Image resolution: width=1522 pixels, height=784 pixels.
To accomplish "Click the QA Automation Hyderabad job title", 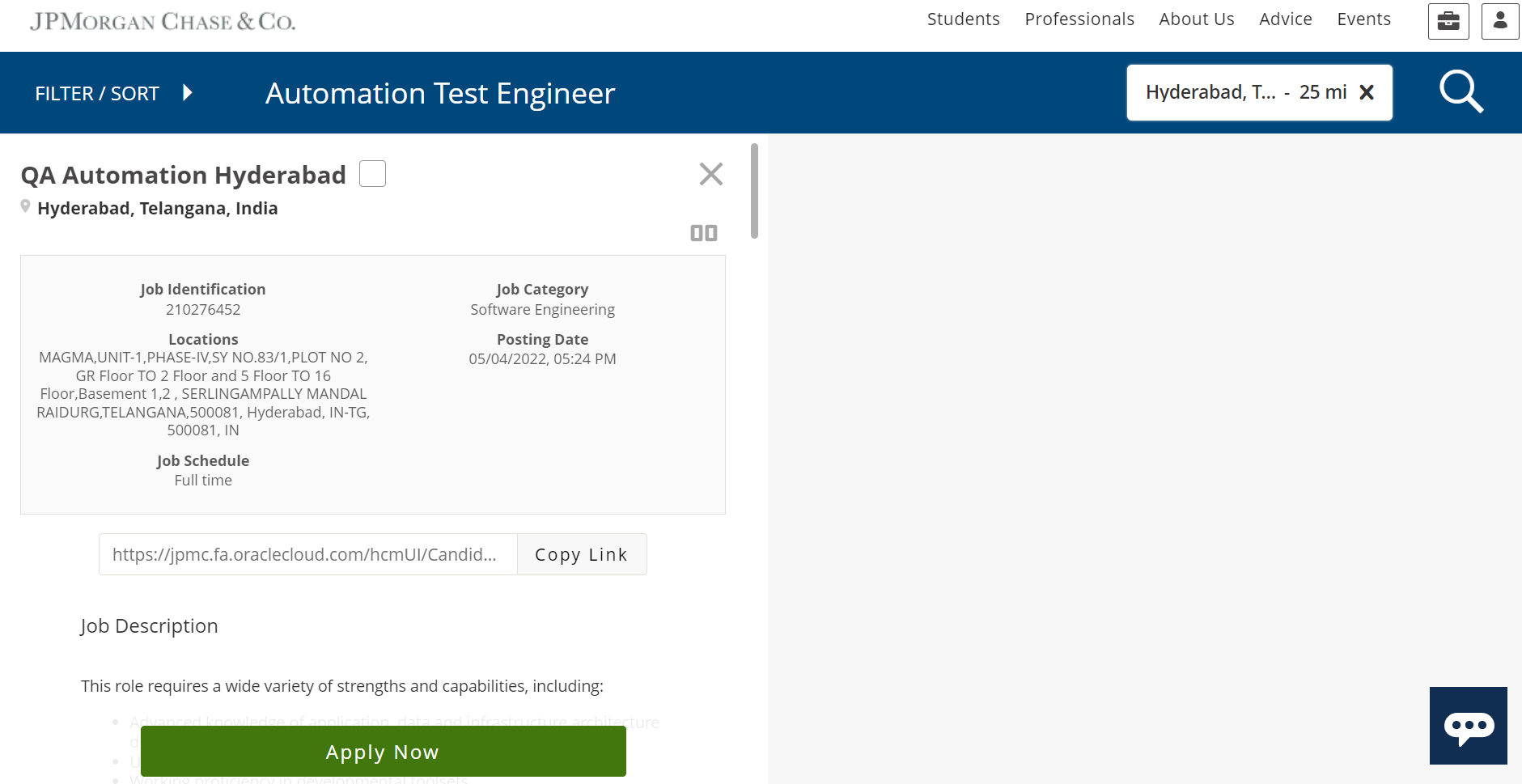I will (183, 175).
